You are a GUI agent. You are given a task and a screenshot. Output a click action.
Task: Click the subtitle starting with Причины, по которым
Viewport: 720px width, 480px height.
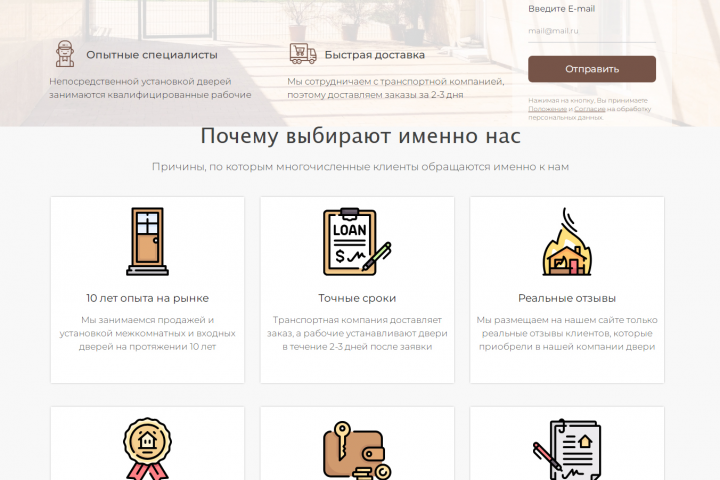coord(360,167)
